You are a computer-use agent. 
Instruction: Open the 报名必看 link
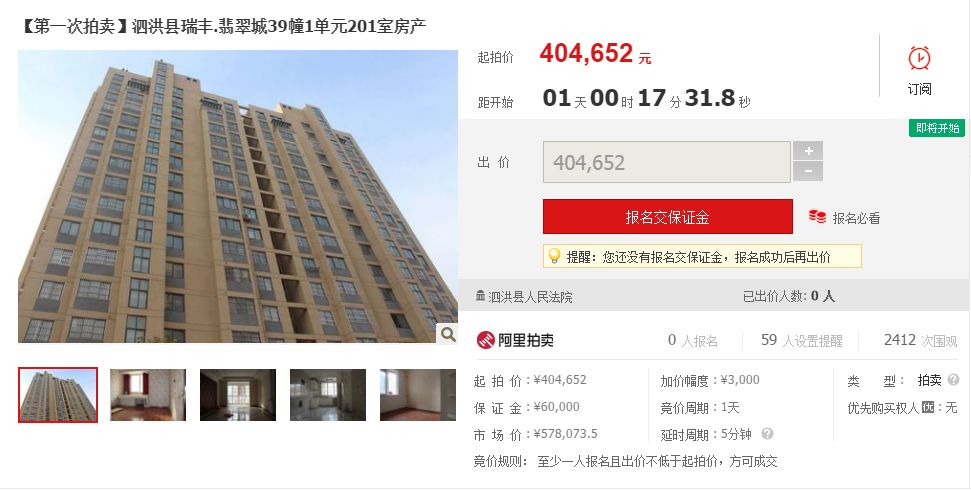[x=856, y=218]
